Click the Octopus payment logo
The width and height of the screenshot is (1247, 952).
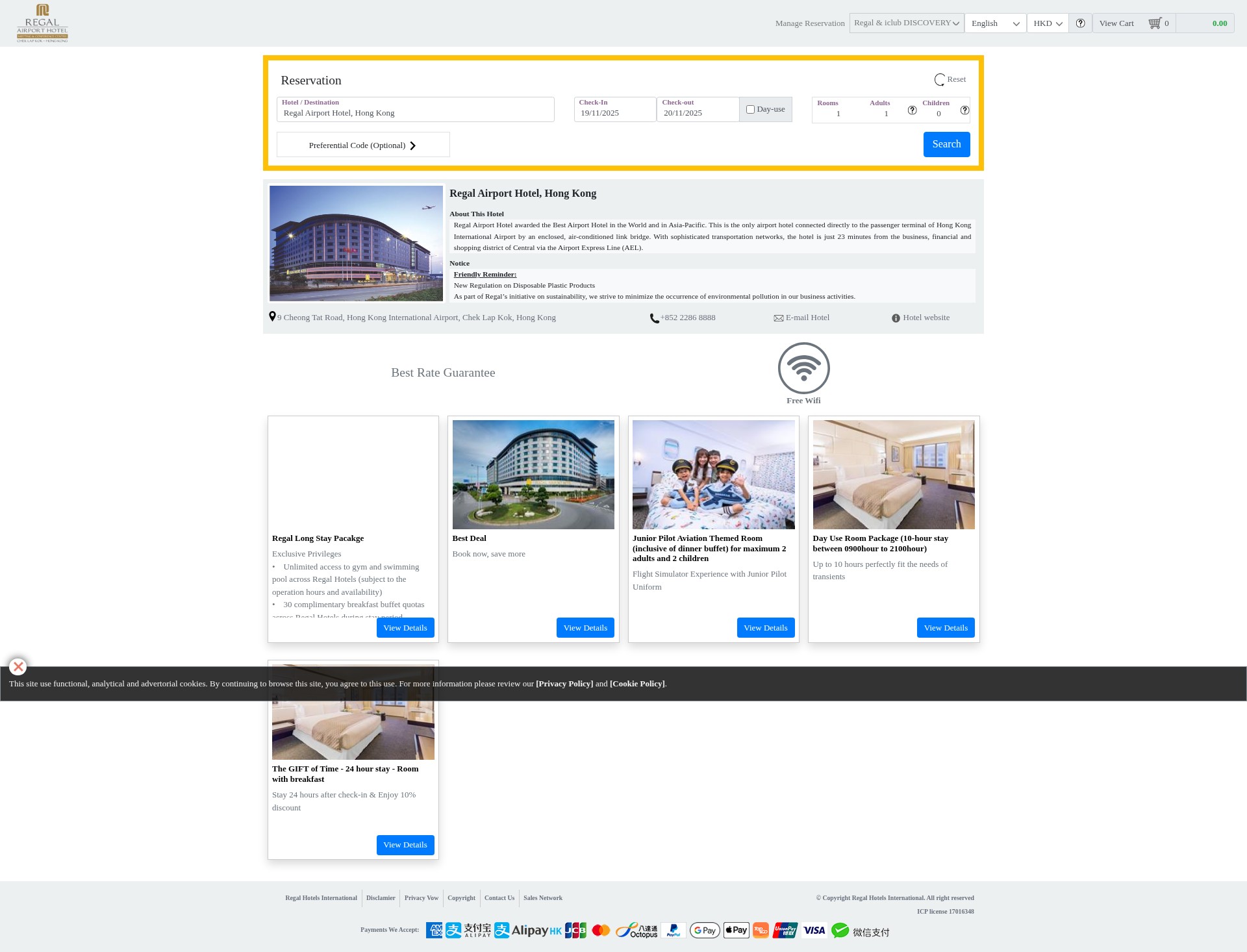(x=636, y=931)
